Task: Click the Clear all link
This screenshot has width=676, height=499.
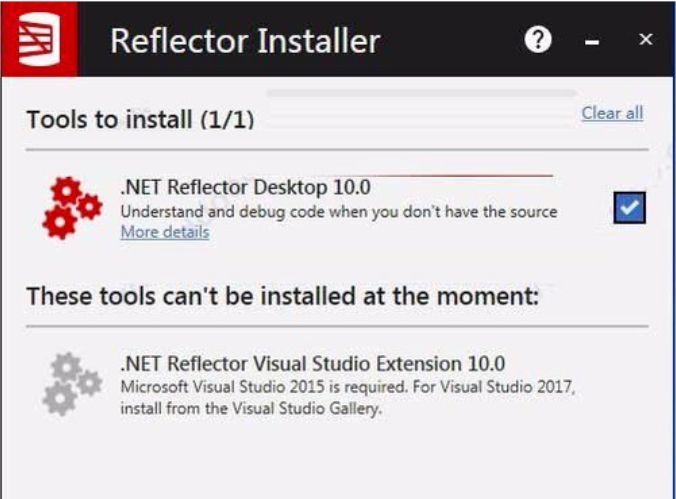Action: tap(612, 113)
